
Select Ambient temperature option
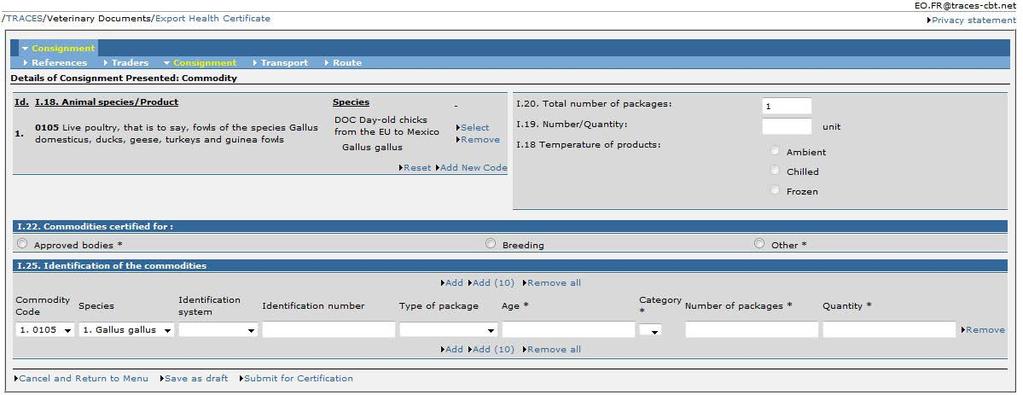tap(774, 151)
